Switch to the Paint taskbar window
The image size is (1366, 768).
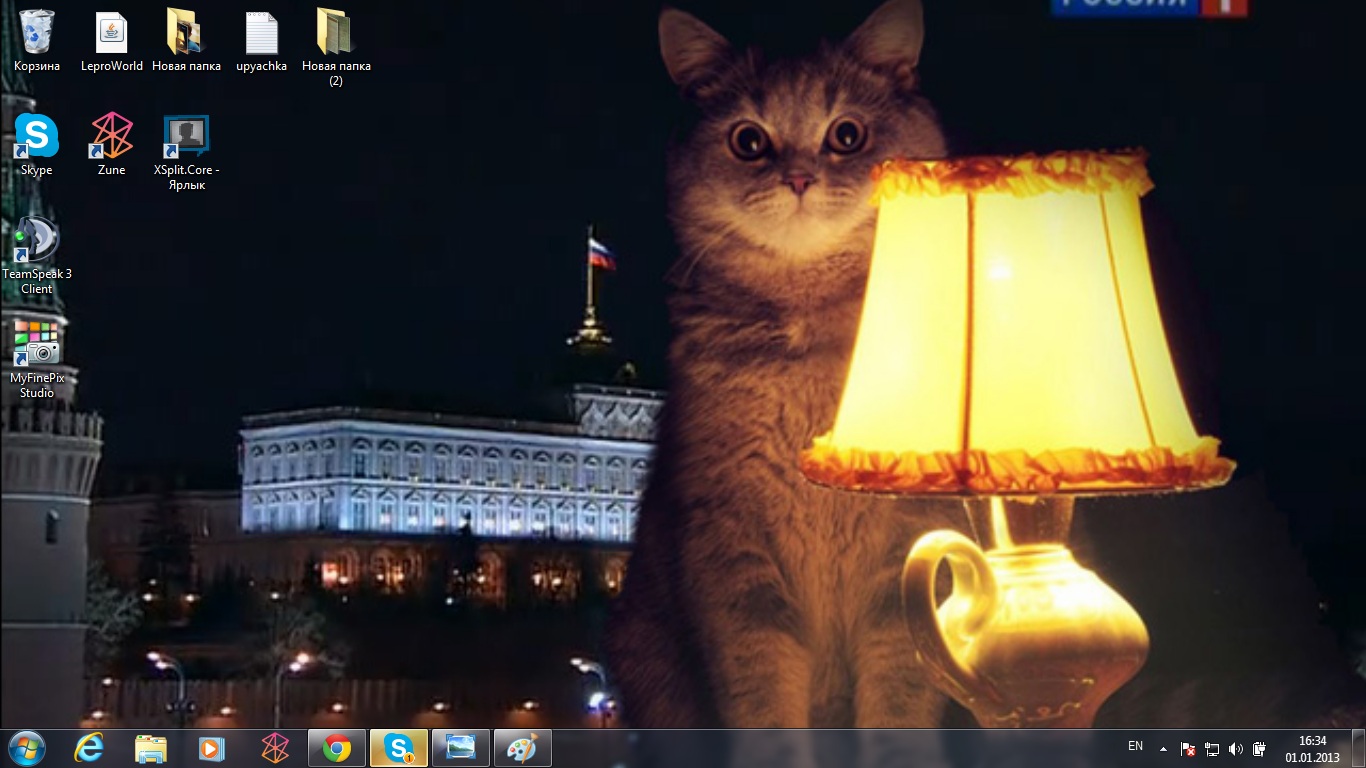pyautogui.click(x=521, y=748)
